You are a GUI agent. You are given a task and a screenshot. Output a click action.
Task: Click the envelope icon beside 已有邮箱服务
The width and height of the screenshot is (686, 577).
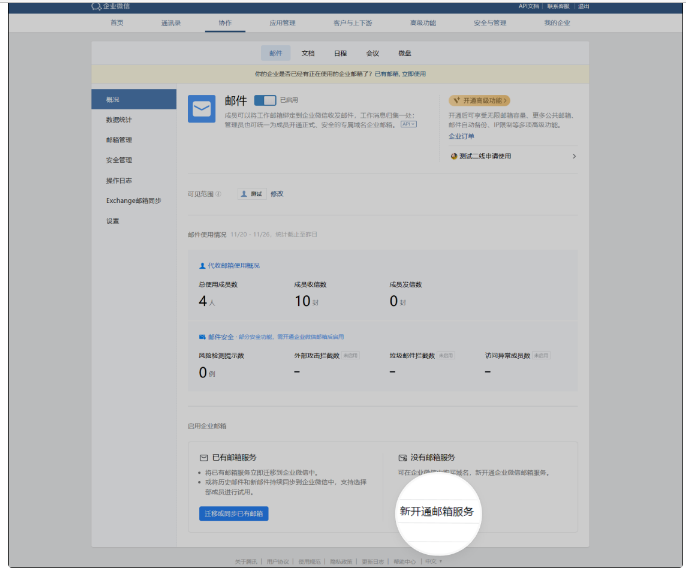click(x=203, y=457)
